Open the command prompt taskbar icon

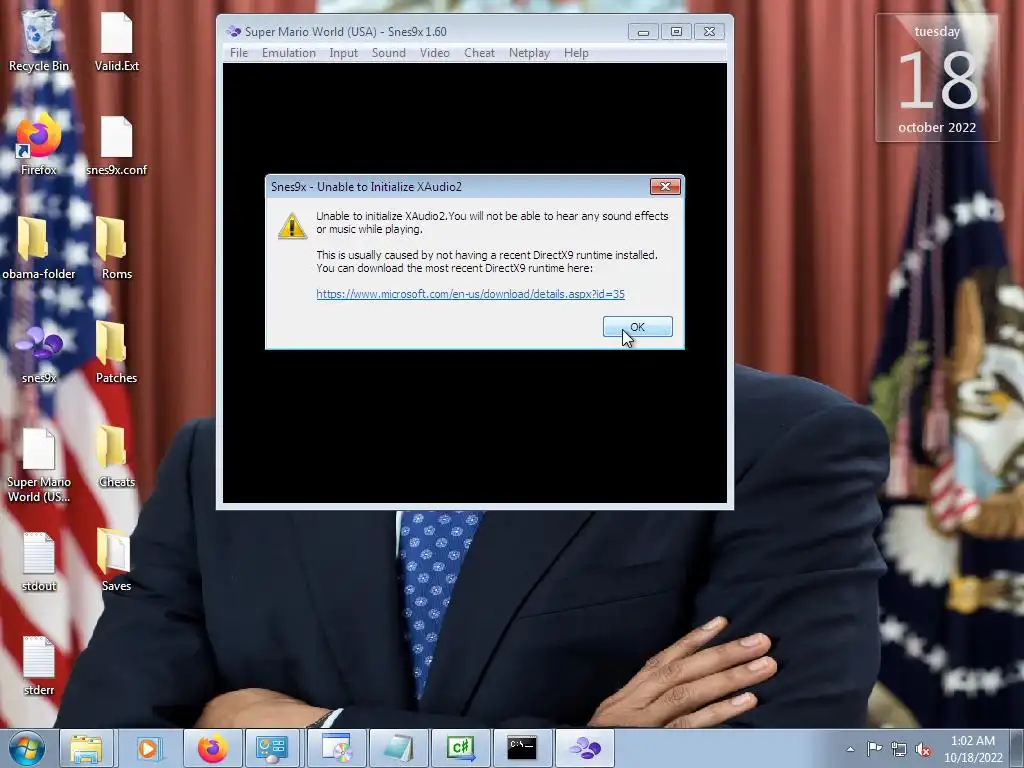coord(522,748)
